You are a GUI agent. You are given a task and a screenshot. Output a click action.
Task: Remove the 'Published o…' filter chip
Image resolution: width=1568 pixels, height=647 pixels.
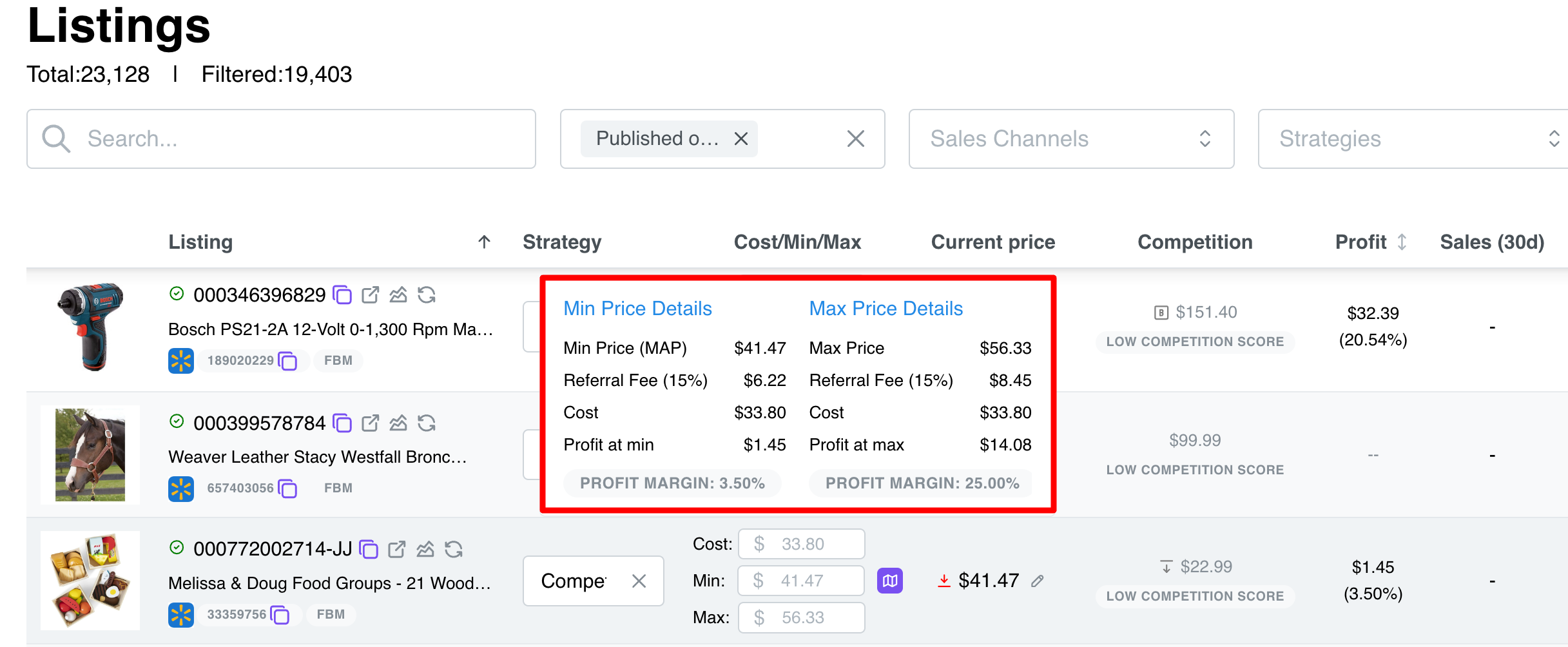741,139
